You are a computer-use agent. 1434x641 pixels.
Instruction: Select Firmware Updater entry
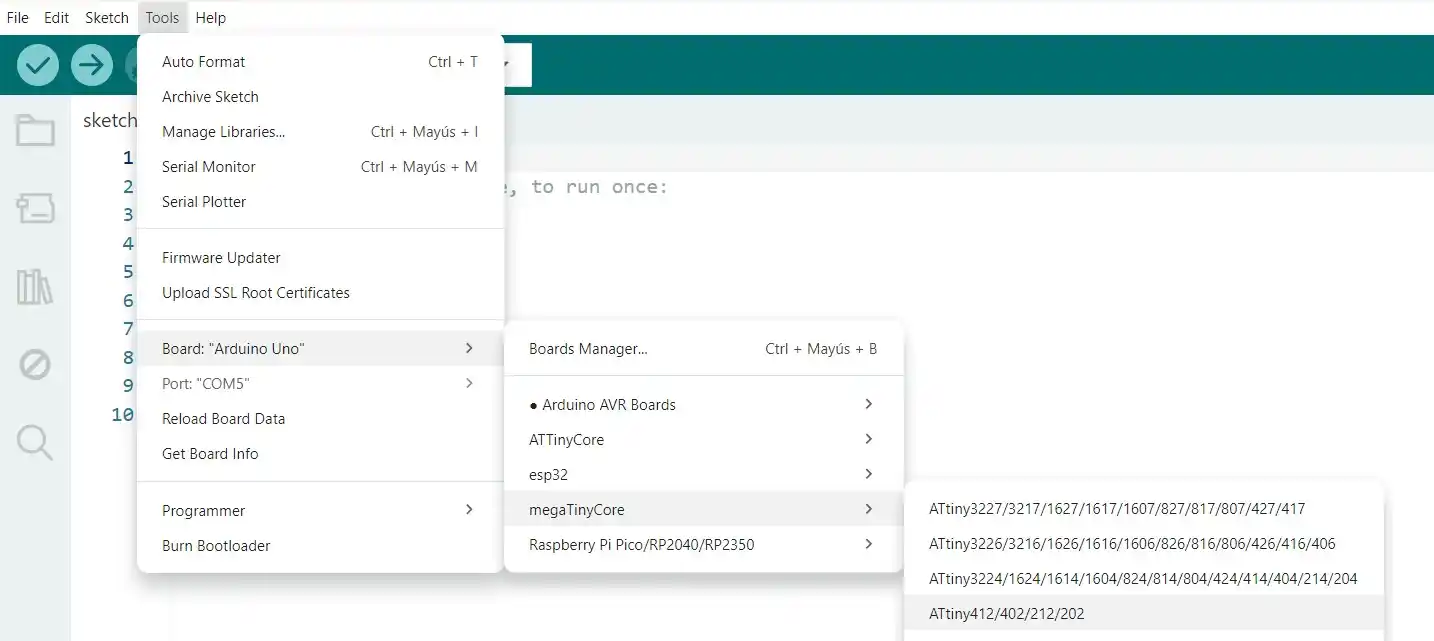tap(320, 258)
